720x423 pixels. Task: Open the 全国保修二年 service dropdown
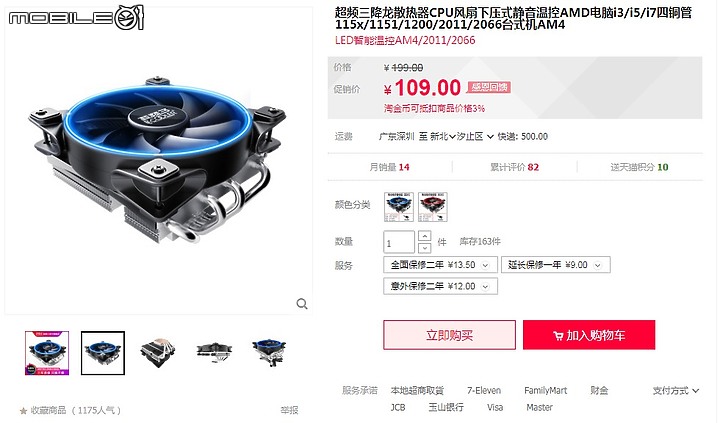pyautogui.click(x=485, y=265)
